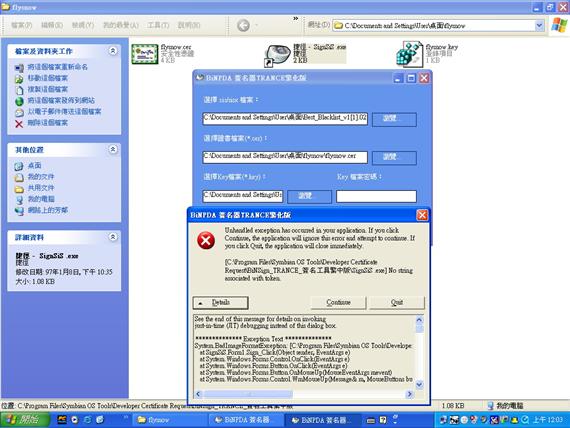
Task: Click the Continue button in error dialog
Action: [x=338, y=303]
